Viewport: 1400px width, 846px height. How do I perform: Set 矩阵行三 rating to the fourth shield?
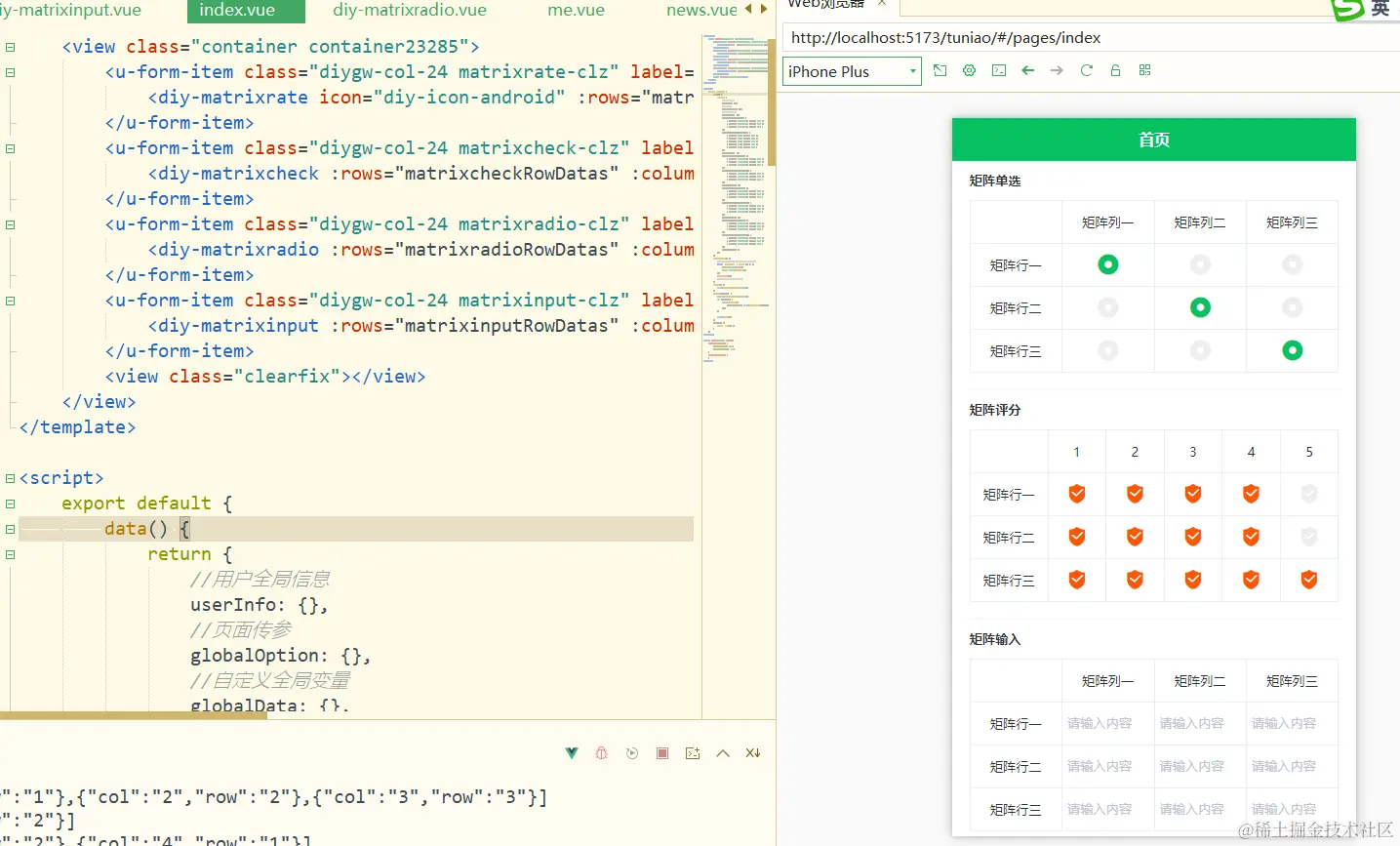point(1251,580)
